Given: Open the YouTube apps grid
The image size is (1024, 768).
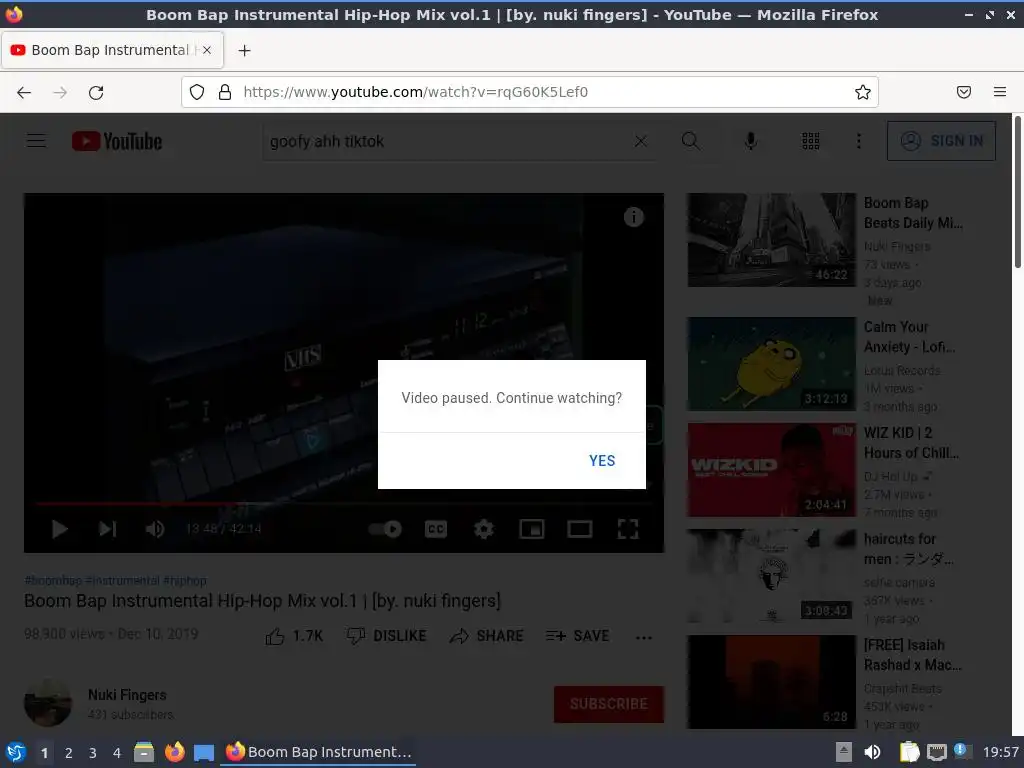Looking at the screenshot, I should tap(810, 141).
